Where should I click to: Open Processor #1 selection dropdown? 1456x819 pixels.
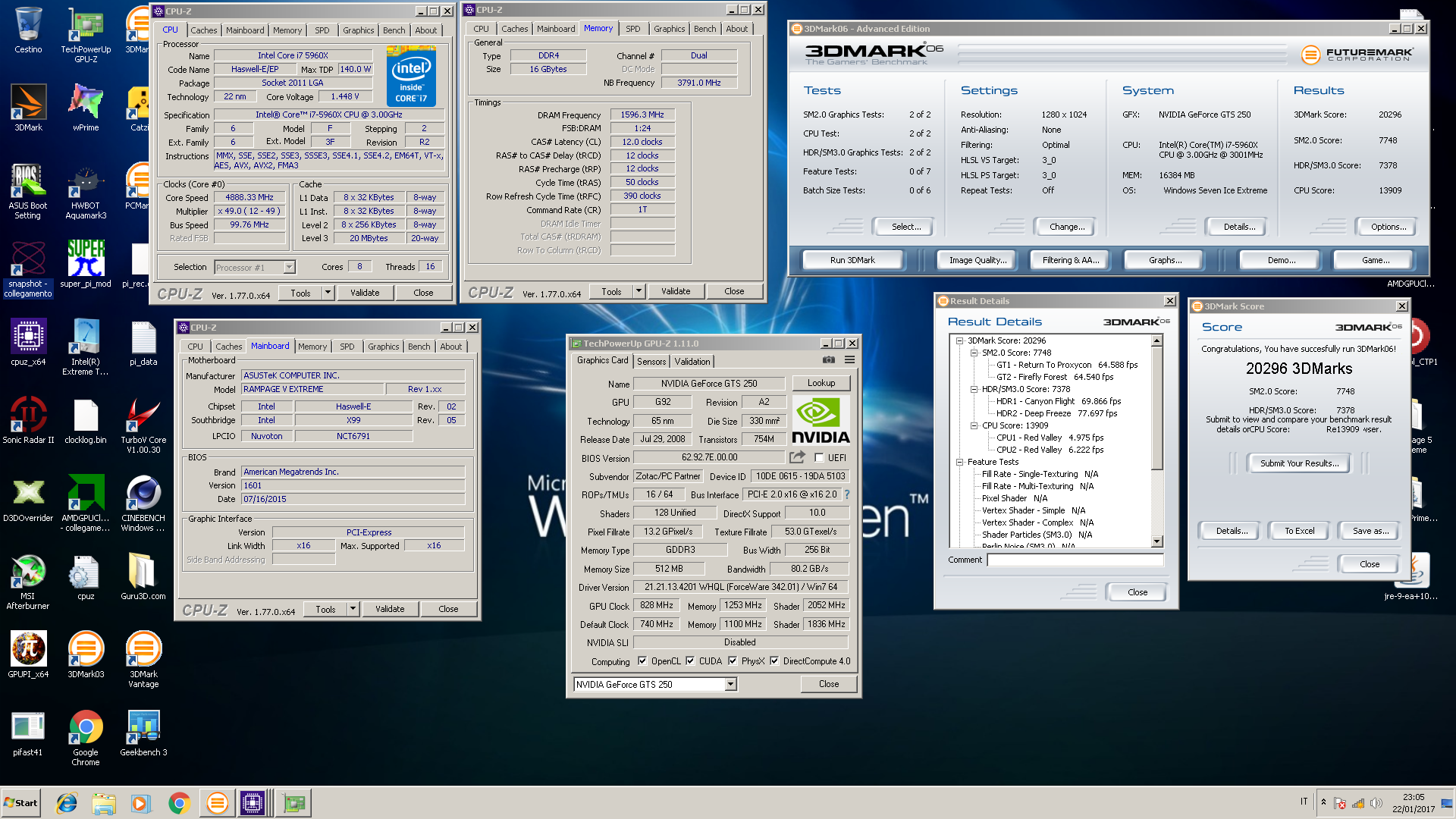click(289, 268)
